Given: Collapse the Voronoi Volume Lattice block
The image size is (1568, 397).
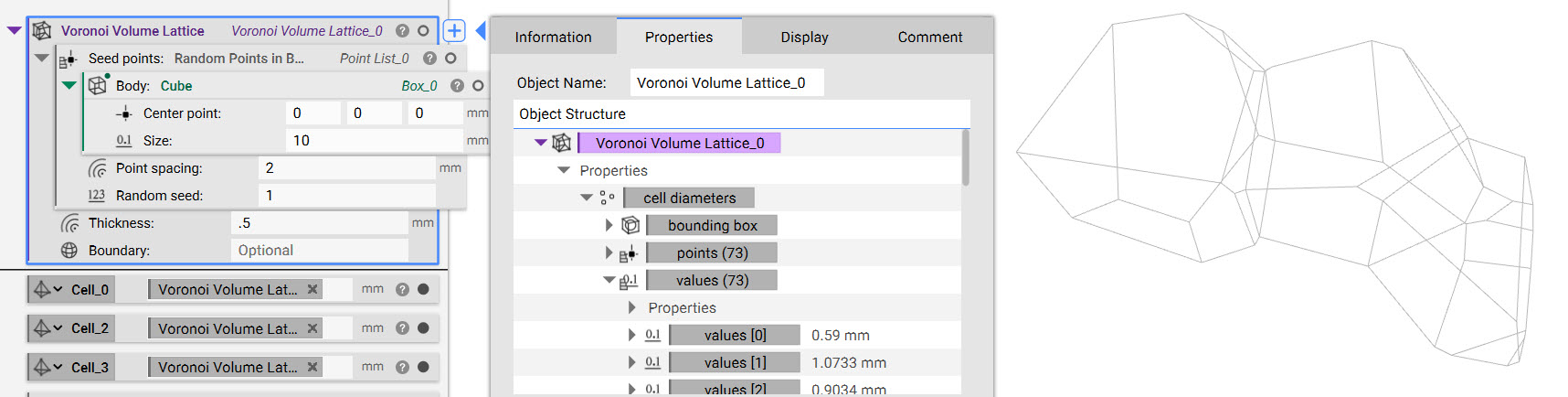Looking at the screenshot, I should coord(14,30).
